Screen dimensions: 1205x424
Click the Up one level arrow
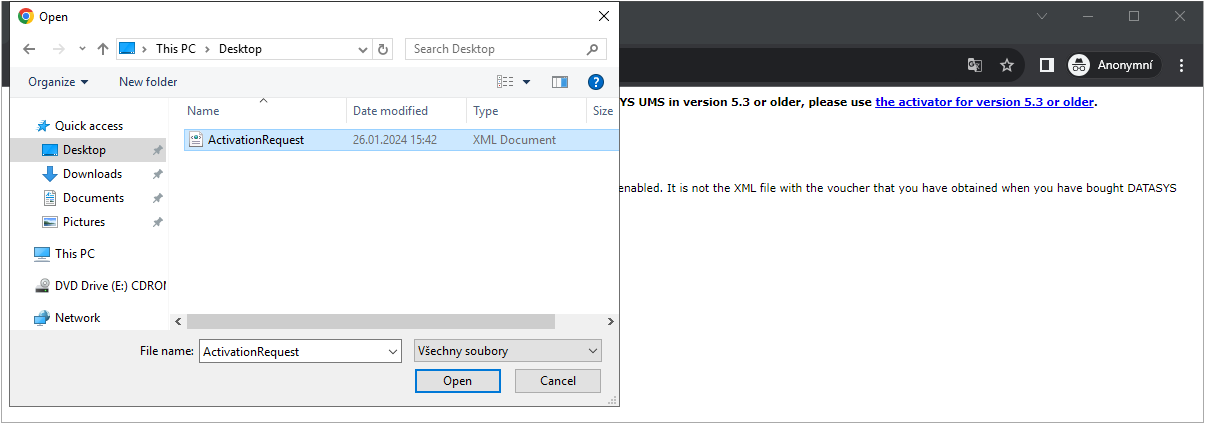(x=103, y=49)
